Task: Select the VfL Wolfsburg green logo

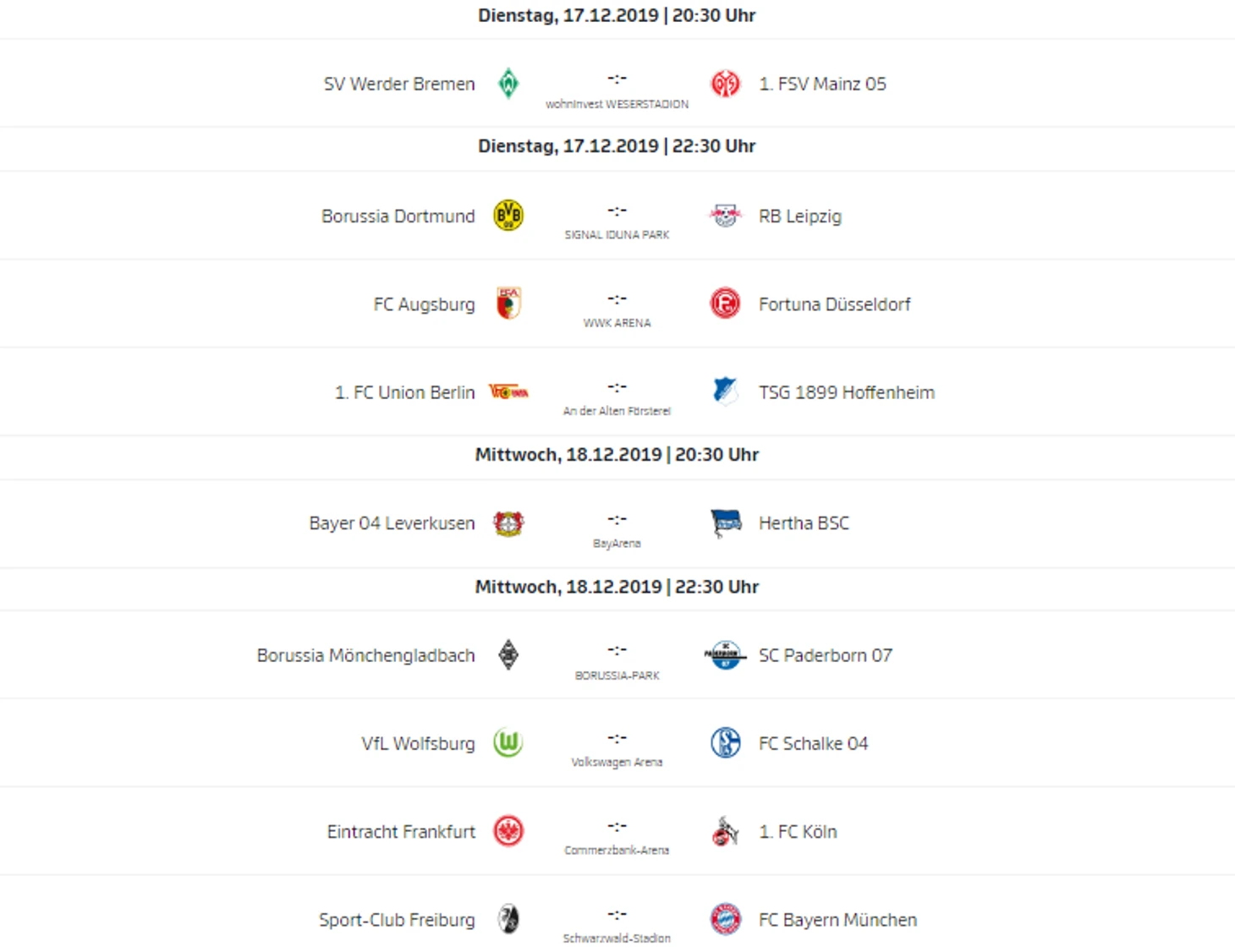Action: click(508, 743)
